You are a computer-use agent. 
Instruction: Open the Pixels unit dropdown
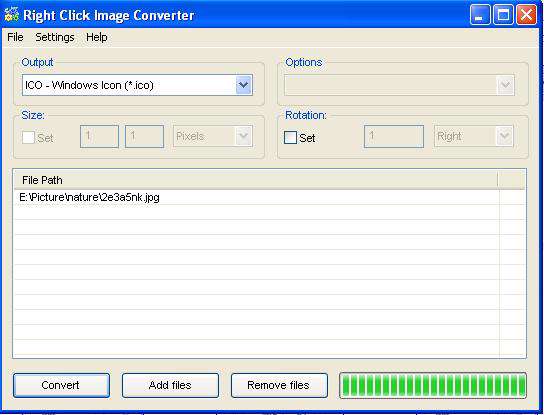[244, 136]
